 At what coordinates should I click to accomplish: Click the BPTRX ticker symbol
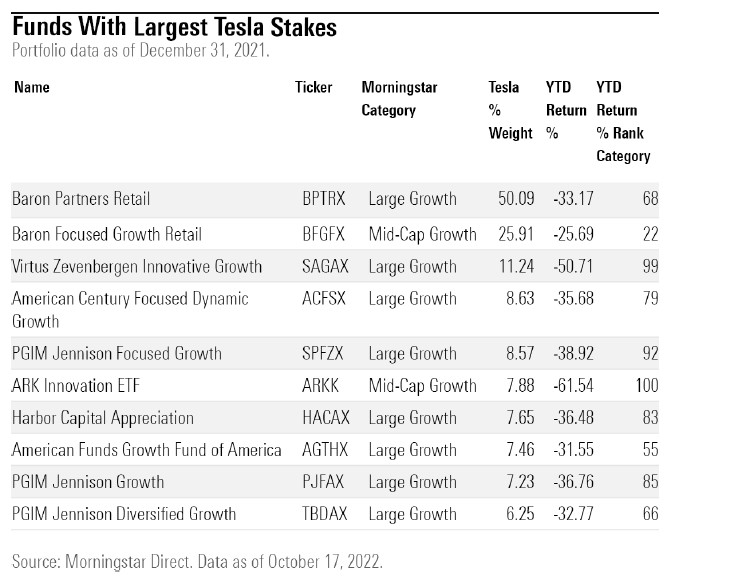pos(323,199)
